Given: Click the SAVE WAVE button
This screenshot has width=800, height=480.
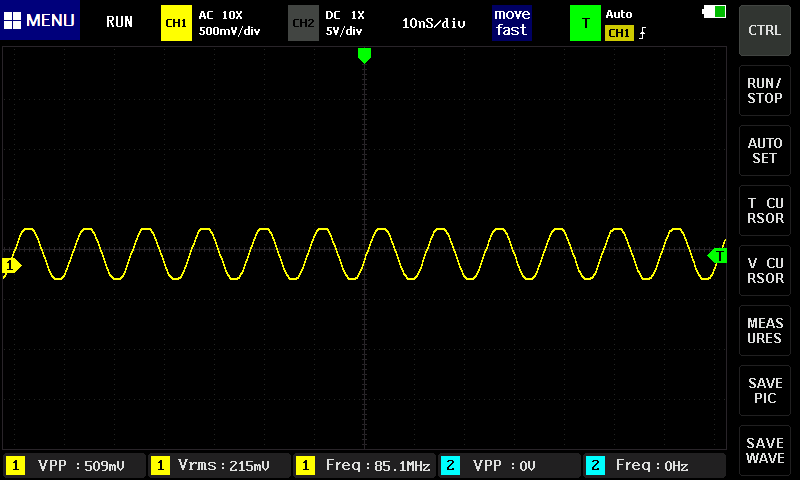Looking at the screenshot, I should pyautogui.click(x=765, y=451).
